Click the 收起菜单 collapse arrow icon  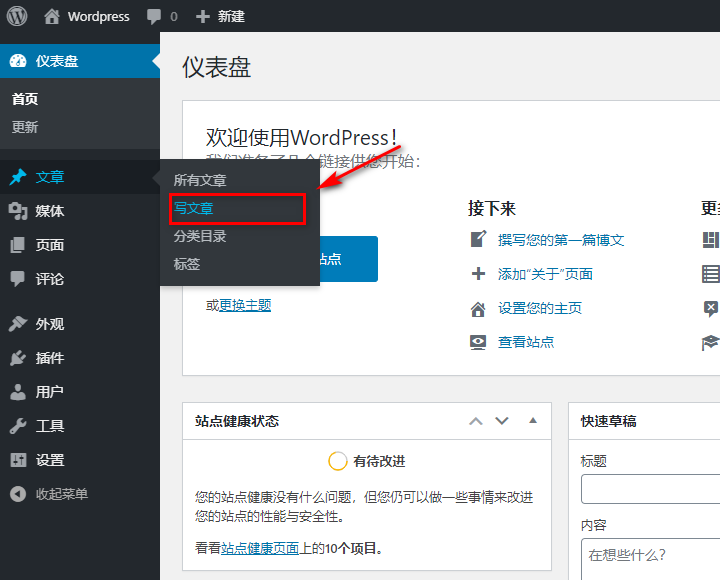[18, 494]
